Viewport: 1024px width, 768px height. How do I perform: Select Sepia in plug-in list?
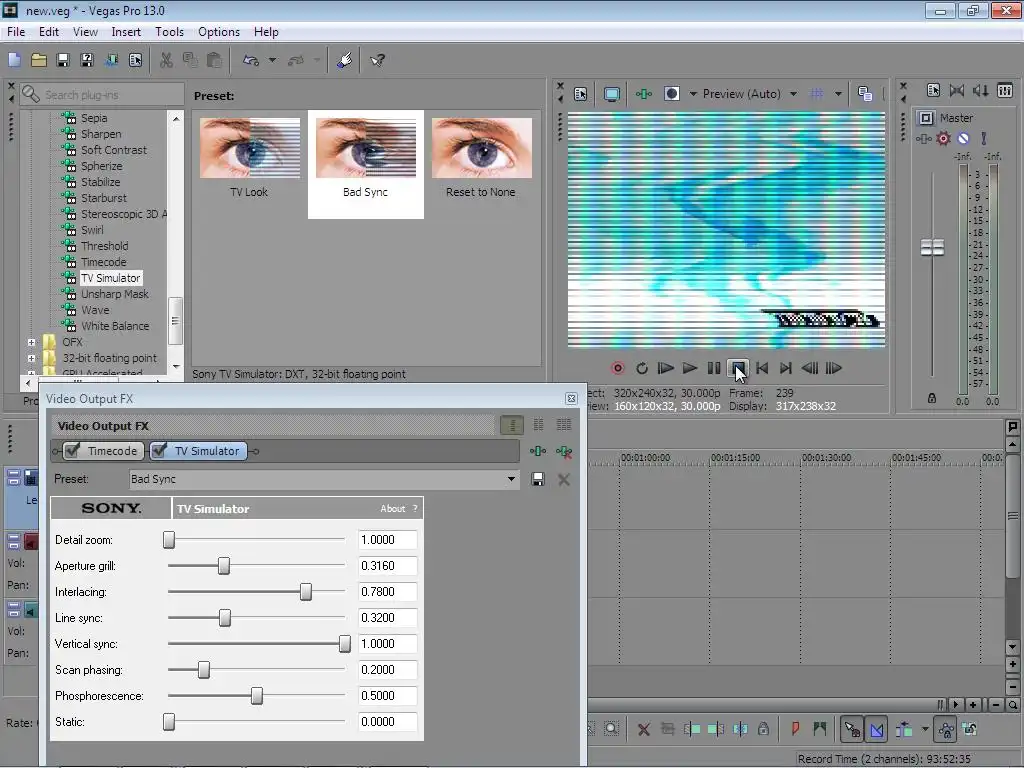click(x=93, y=118)
